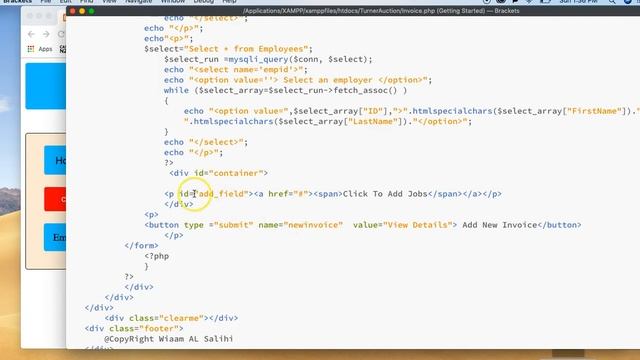
Task: Open the Window menu
Action: 173,2
